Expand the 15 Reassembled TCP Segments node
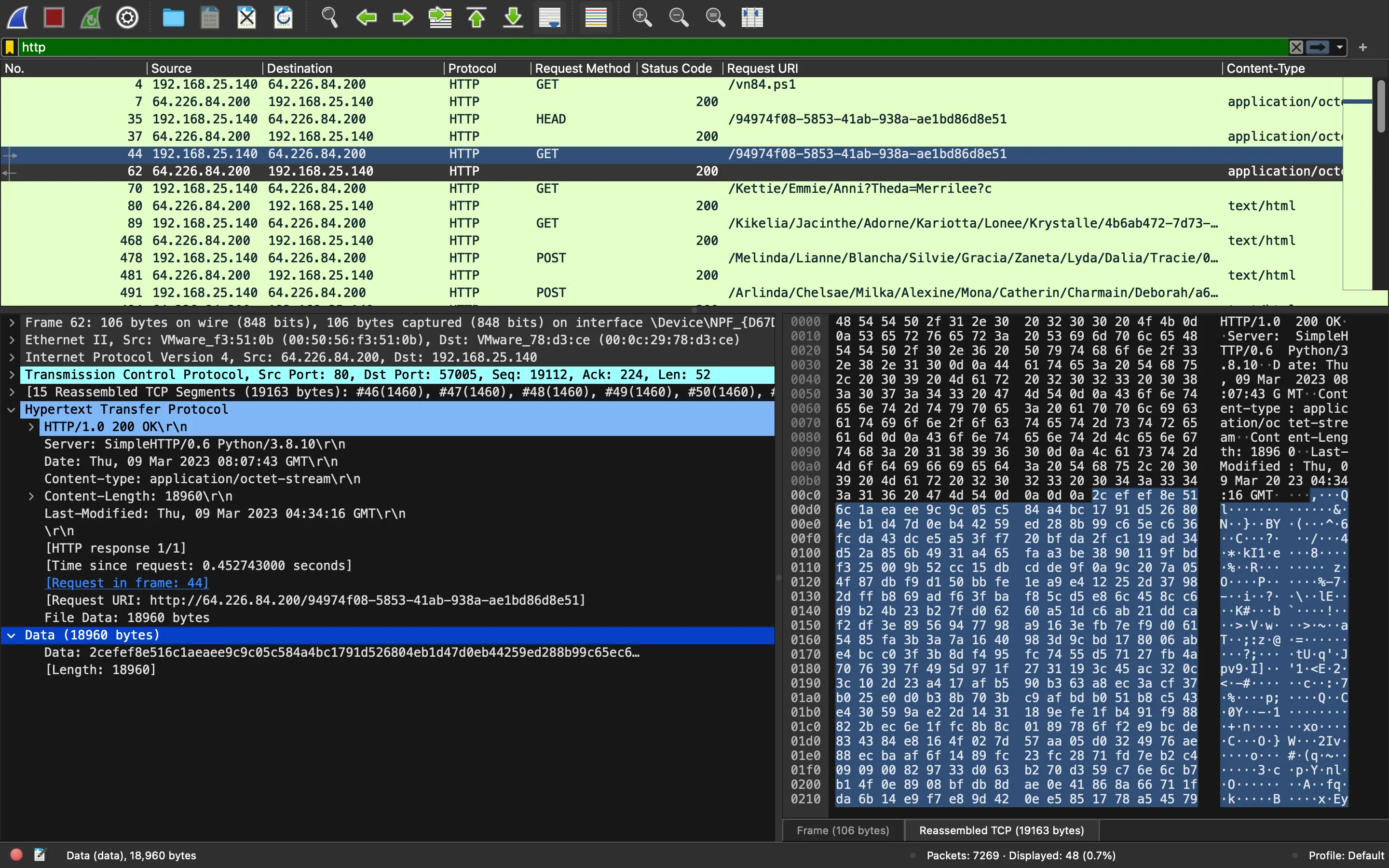1389x868 pixels. pos(12,392)
